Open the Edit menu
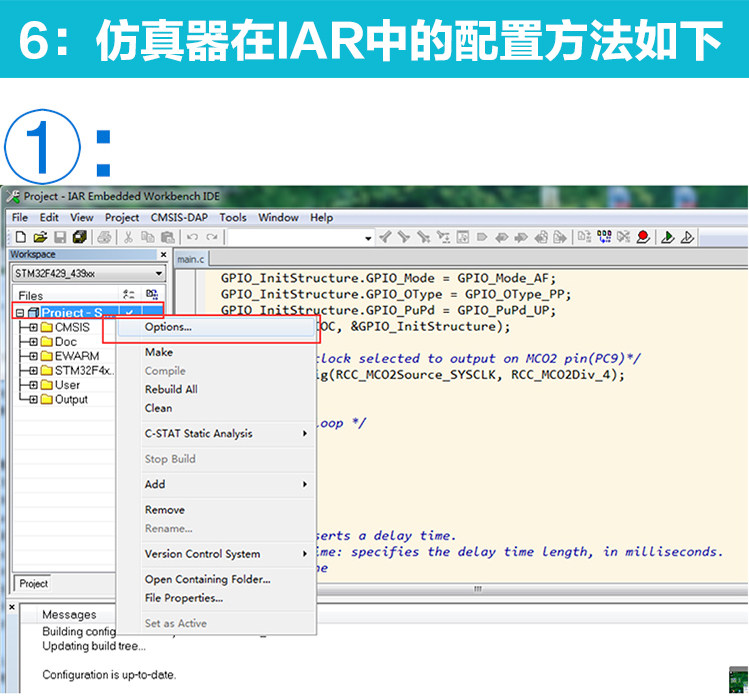 [49, 217]
